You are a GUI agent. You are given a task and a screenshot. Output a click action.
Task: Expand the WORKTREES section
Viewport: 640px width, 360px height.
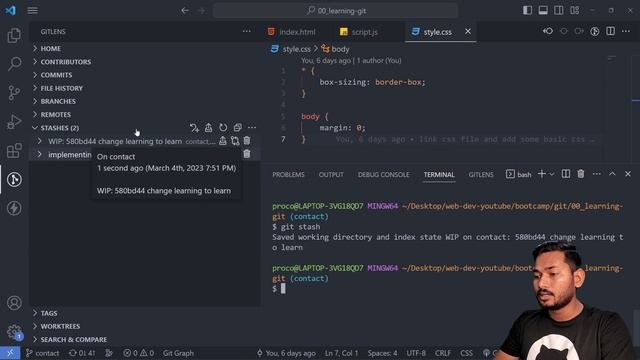144,326
